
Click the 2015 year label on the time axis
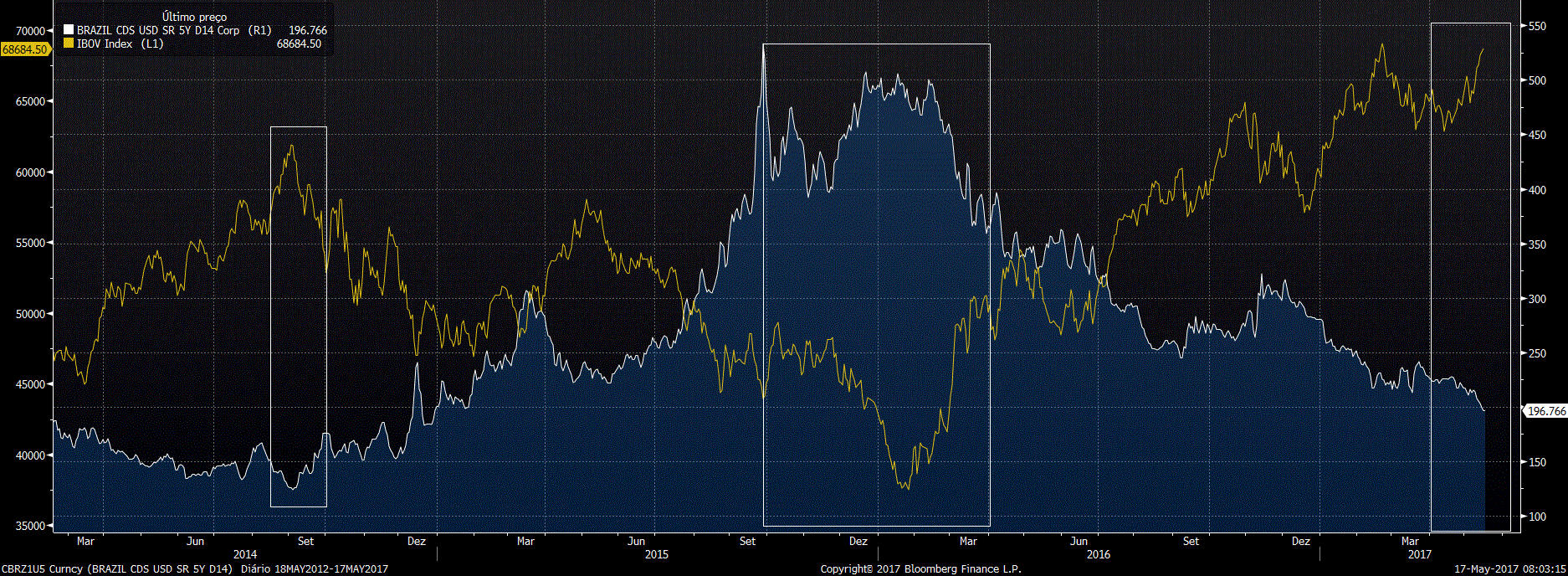tap(657, 554)
